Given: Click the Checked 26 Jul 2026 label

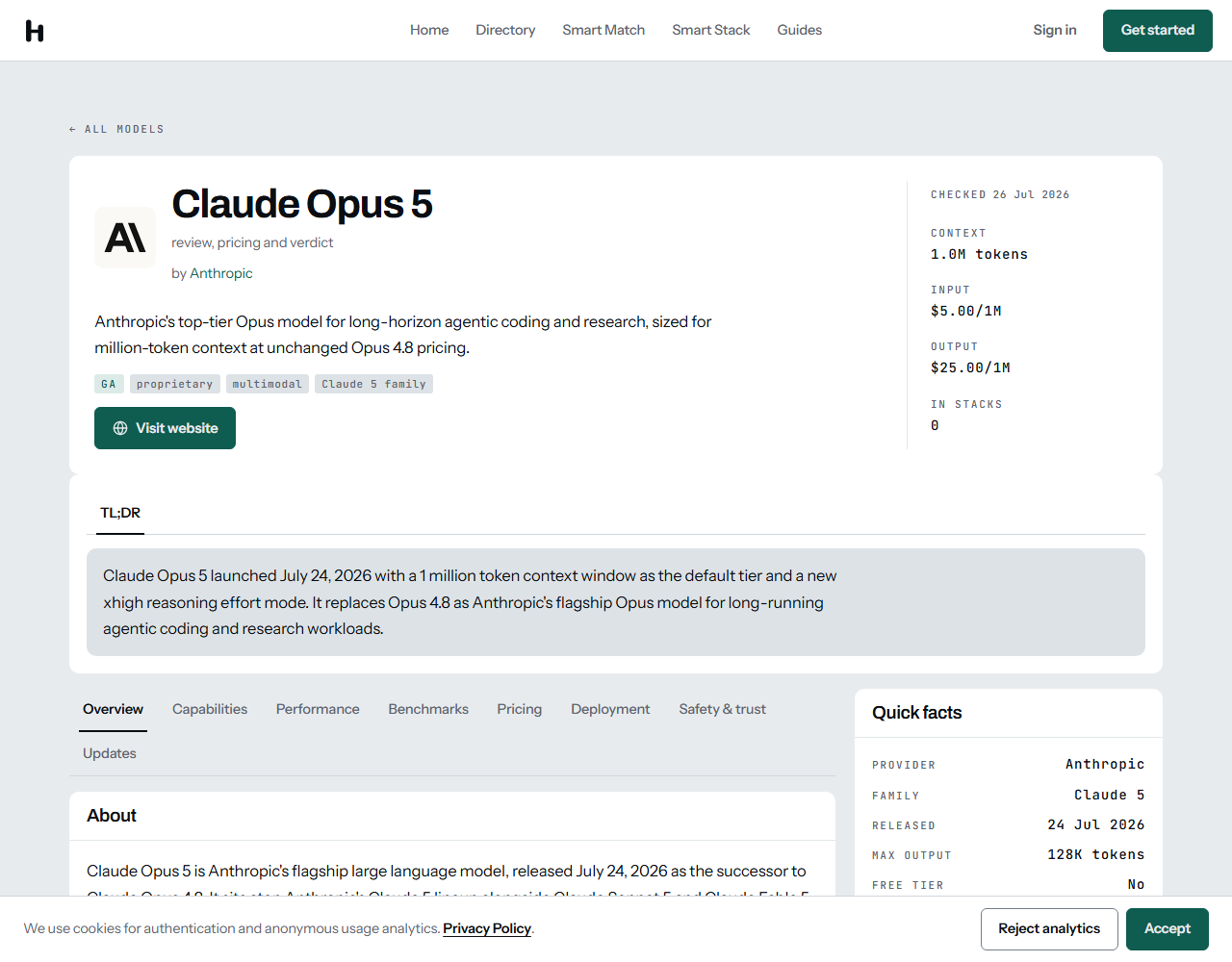Looking at the screenshot, I should point(1000,194).
